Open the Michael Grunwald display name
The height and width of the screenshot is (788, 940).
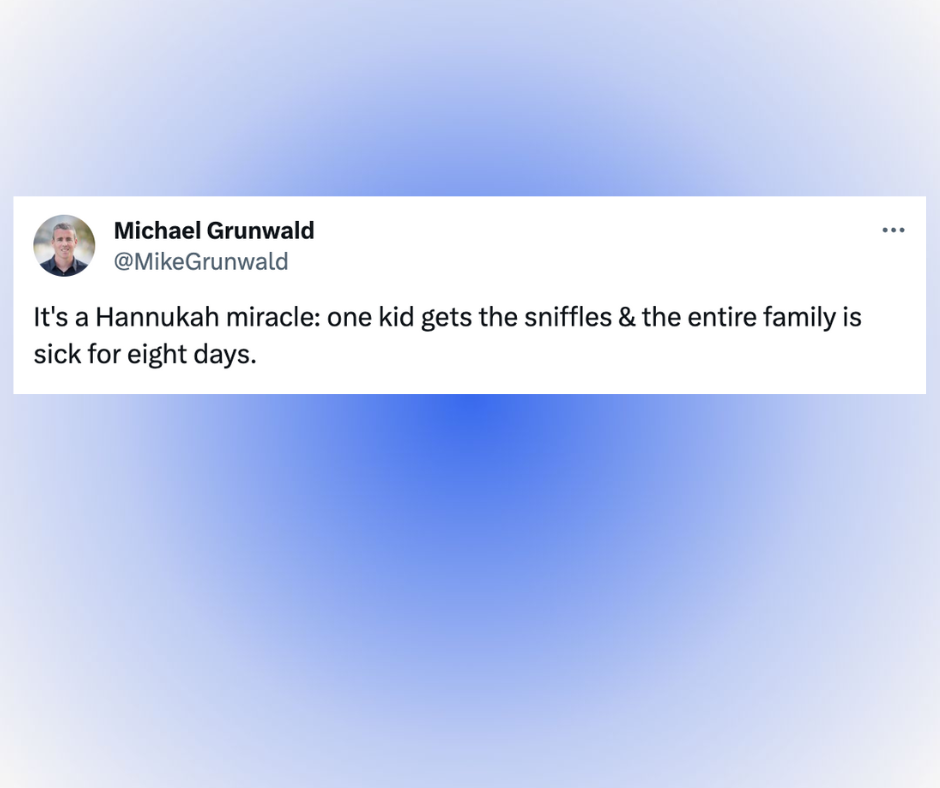(x=214, y=231)
